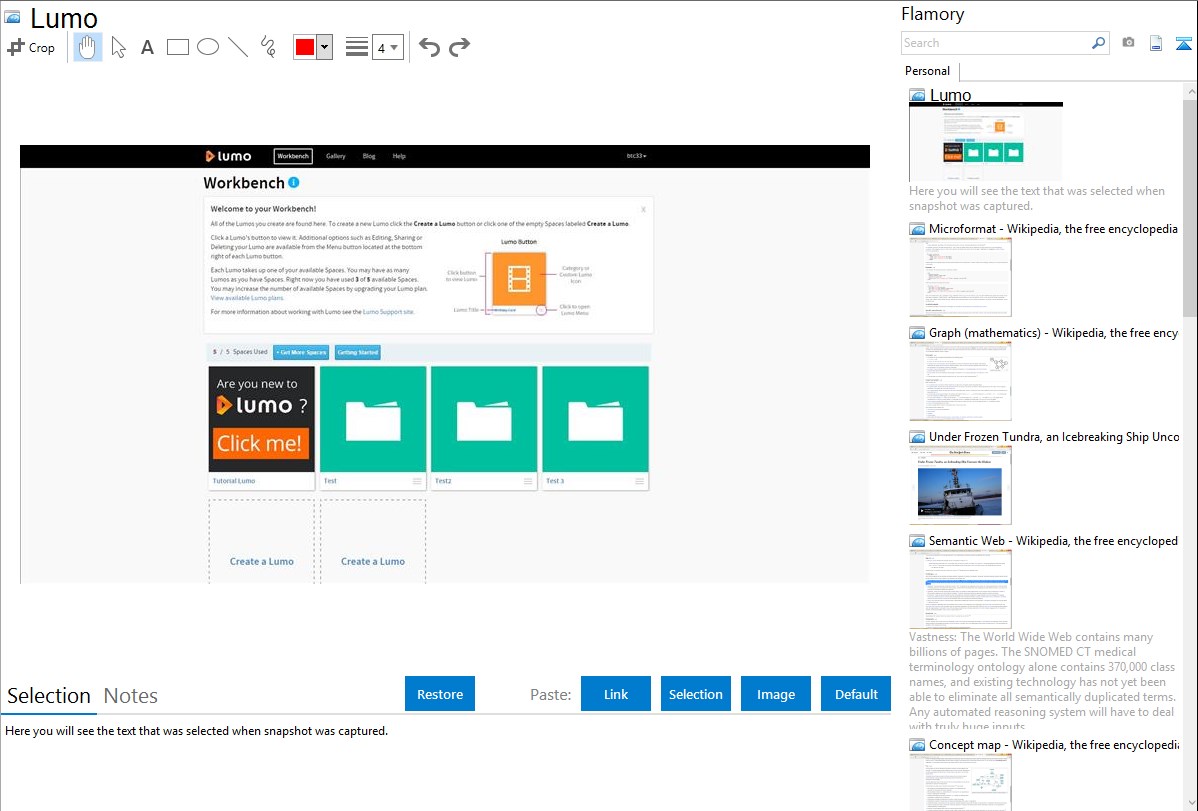Click the line thickness icon
The height and width of the screenshot is (811, 1198).
pyautogui.click(x=357, y=47)
